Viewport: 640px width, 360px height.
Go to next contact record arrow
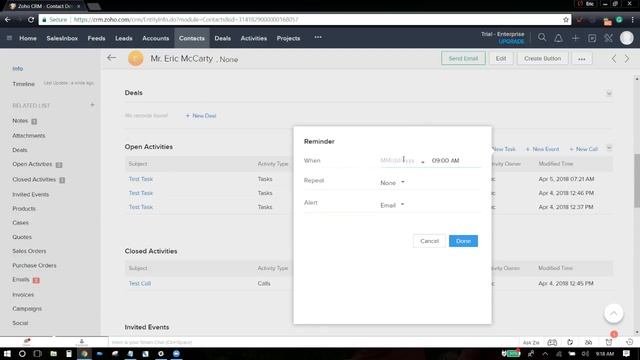pos(627,58)
